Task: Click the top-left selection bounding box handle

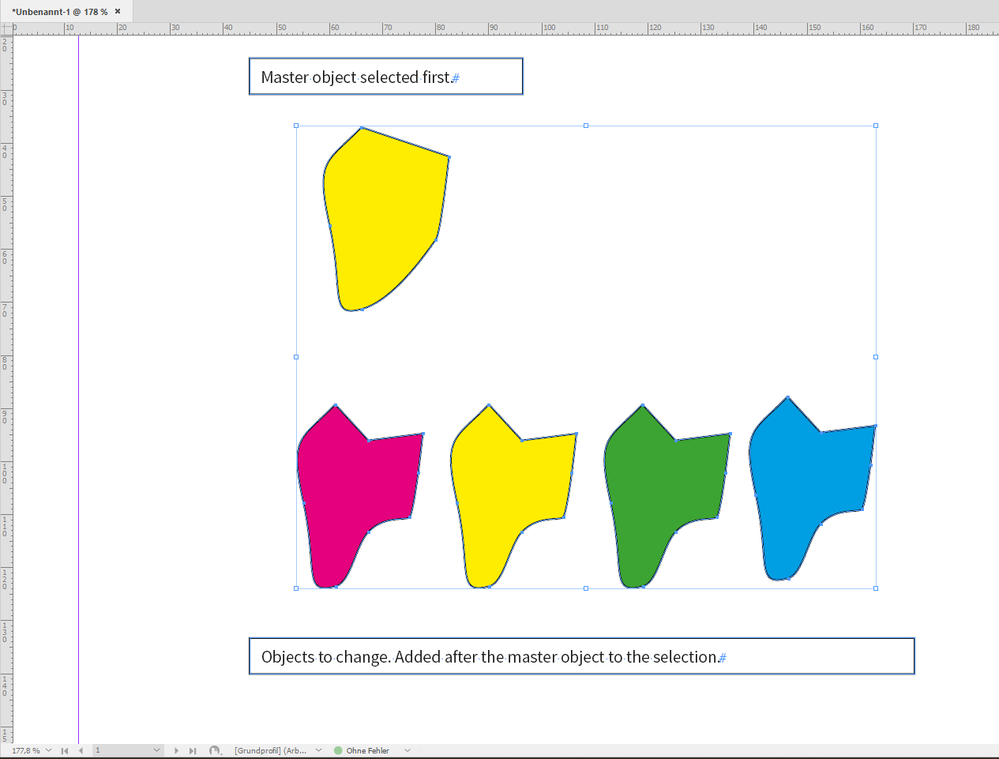Action: (x=296, y=126)
